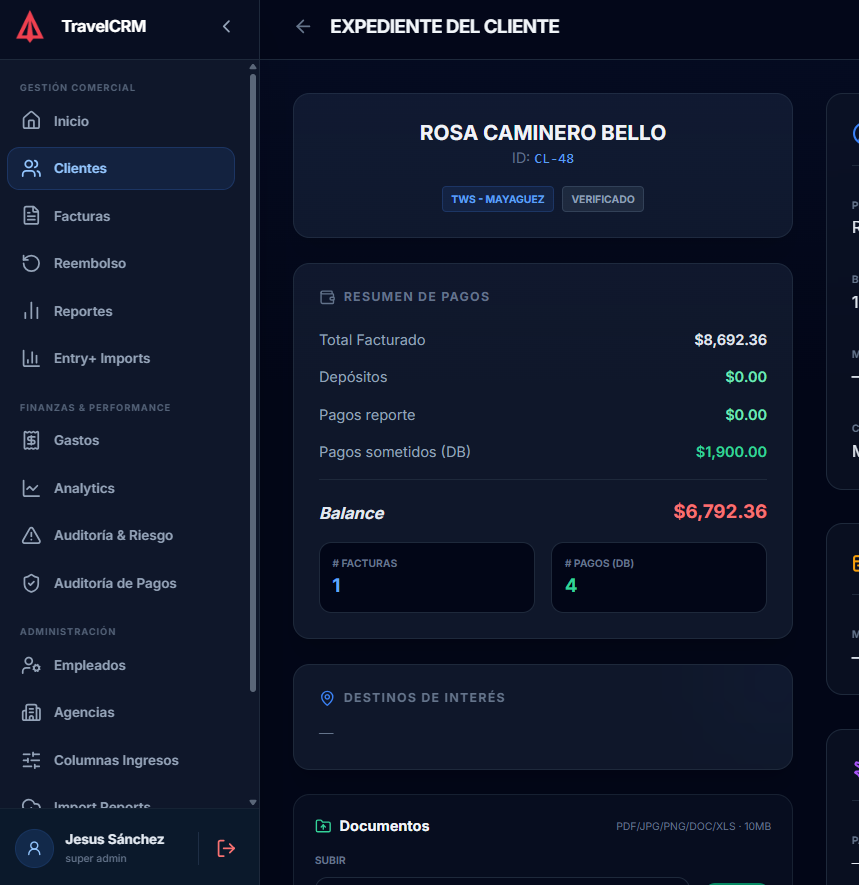Screen dimensions: 859x885
Task: Open the Agencias building icon
Action: 31,712
